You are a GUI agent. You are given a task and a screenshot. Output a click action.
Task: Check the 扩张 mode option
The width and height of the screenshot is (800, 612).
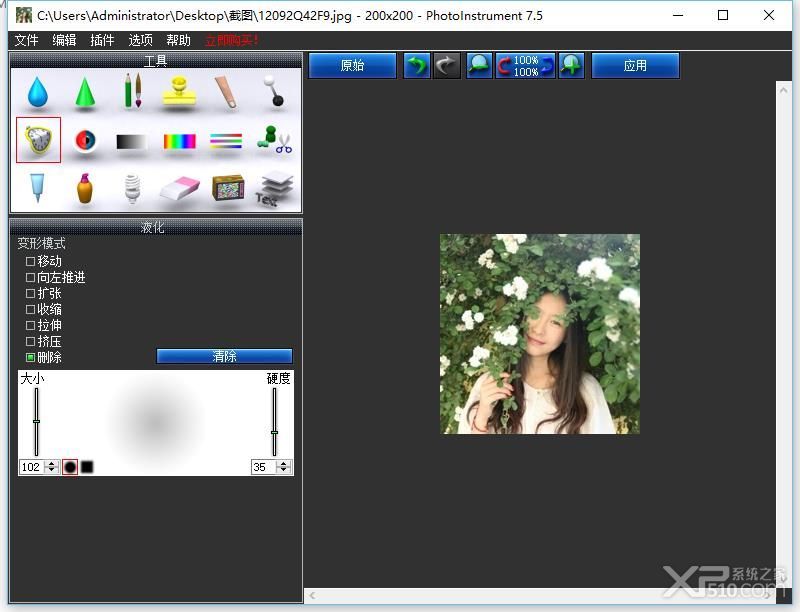pos(31,293)
